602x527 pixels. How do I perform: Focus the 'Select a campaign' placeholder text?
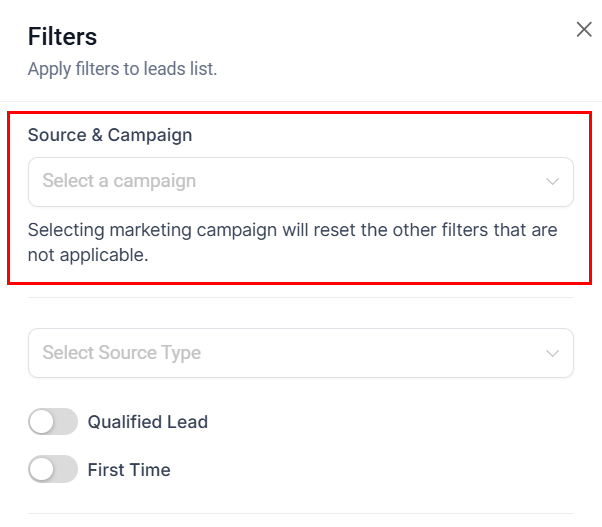point(119,182)
